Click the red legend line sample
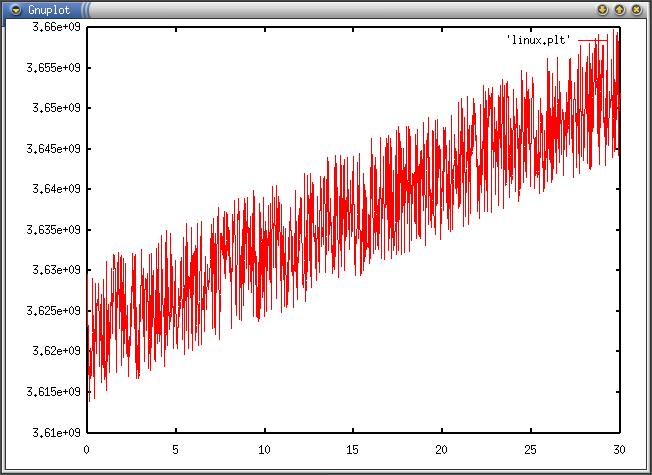The height and width of the screenshot is (475, 652). click(x=593, y=40)
